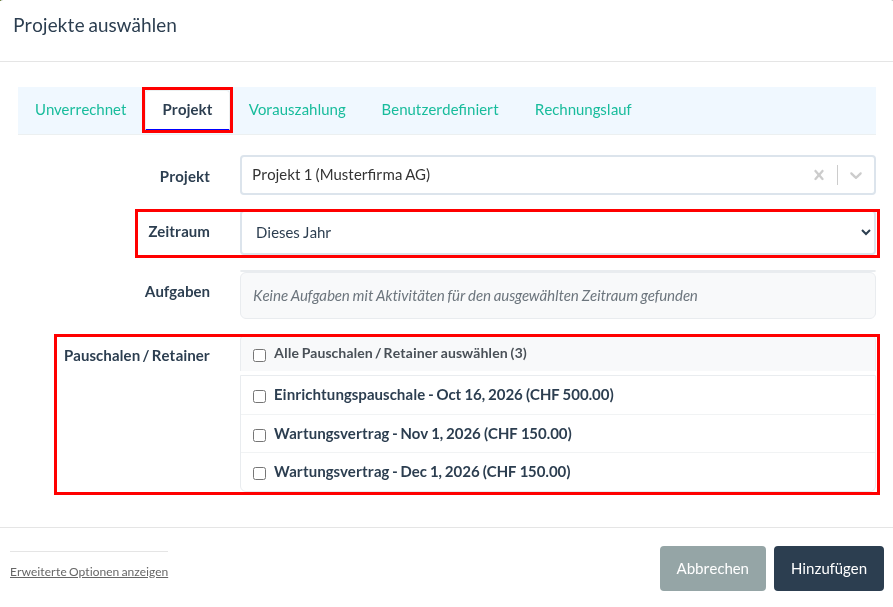Switch to the Rechnungslauf tab
Screen dimensions: 893x607
pyautogui.click(x=583, y=110)
